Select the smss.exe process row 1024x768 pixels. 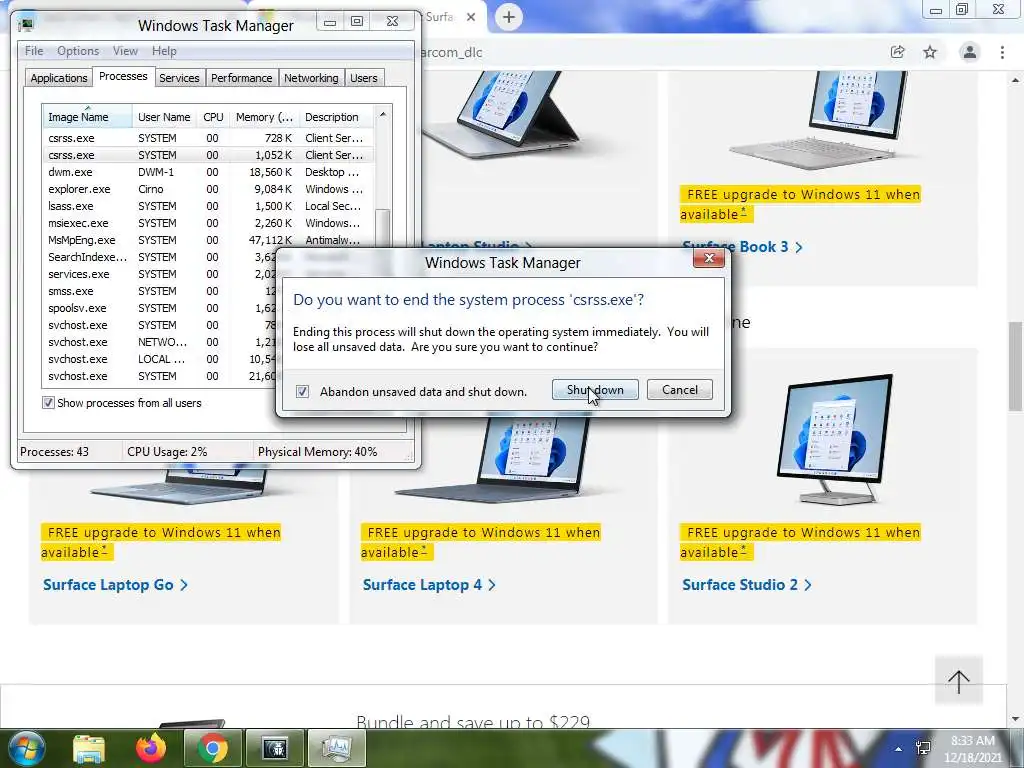coord(159,291)
